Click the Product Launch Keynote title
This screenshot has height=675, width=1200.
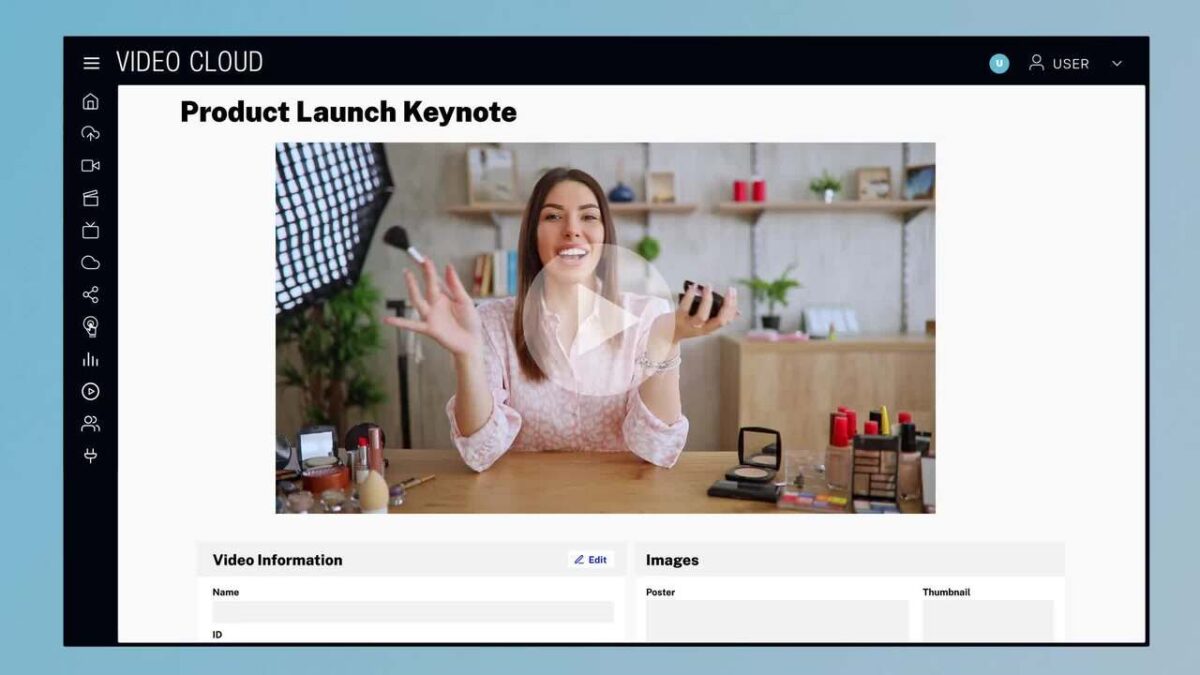pyautogui.click(x=348, y=112)
